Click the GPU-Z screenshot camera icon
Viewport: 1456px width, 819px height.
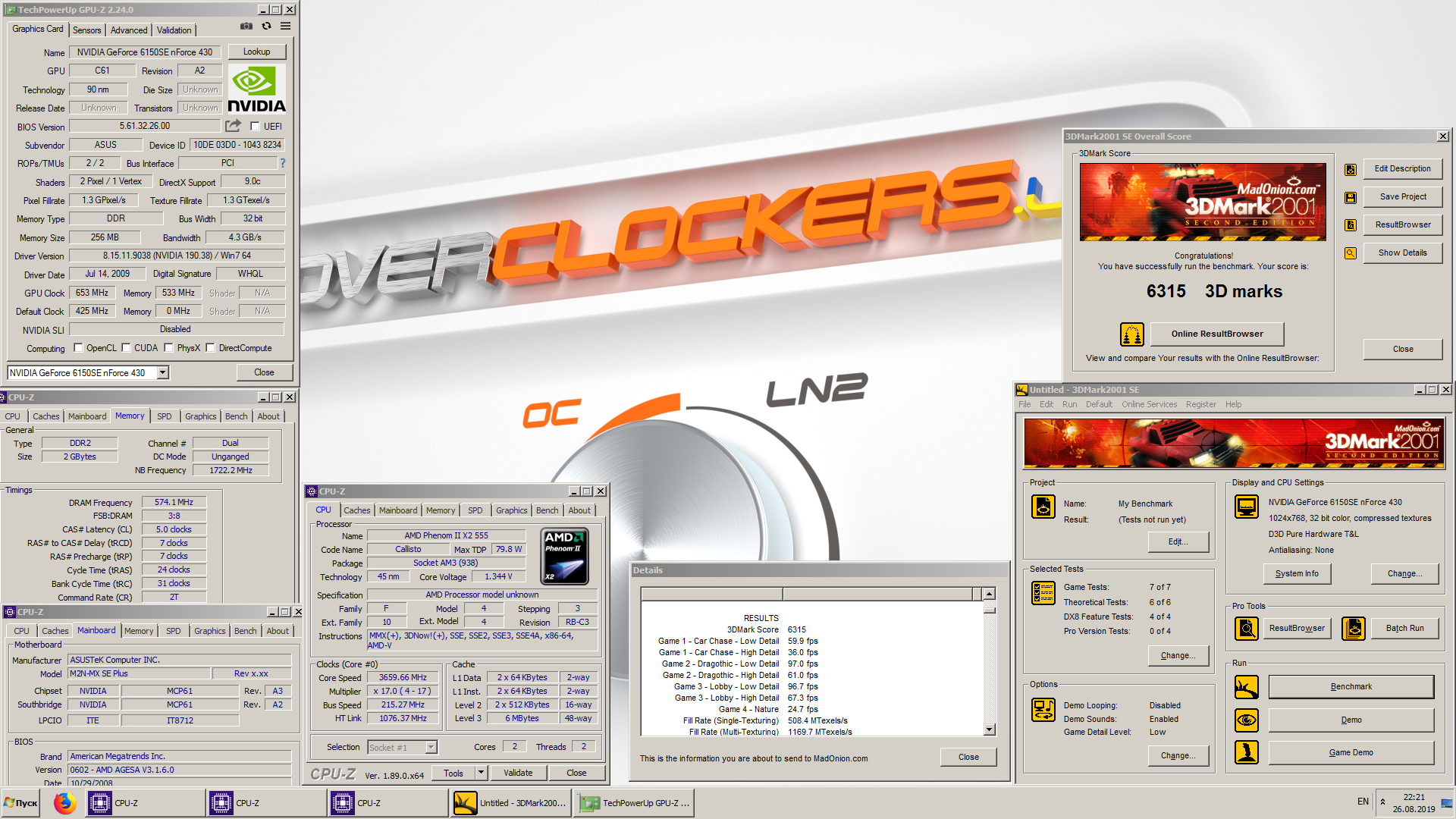point(246,26)
